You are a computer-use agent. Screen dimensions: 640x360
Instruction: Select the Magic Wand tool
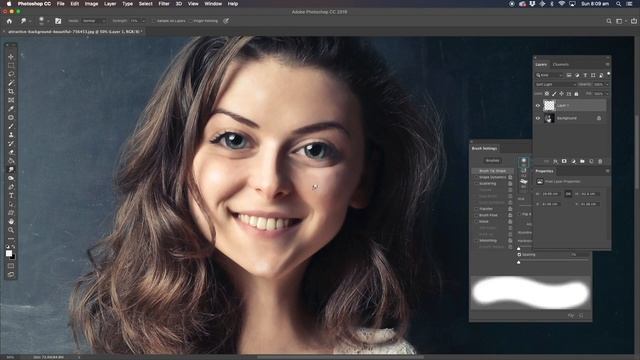point(11,83)
